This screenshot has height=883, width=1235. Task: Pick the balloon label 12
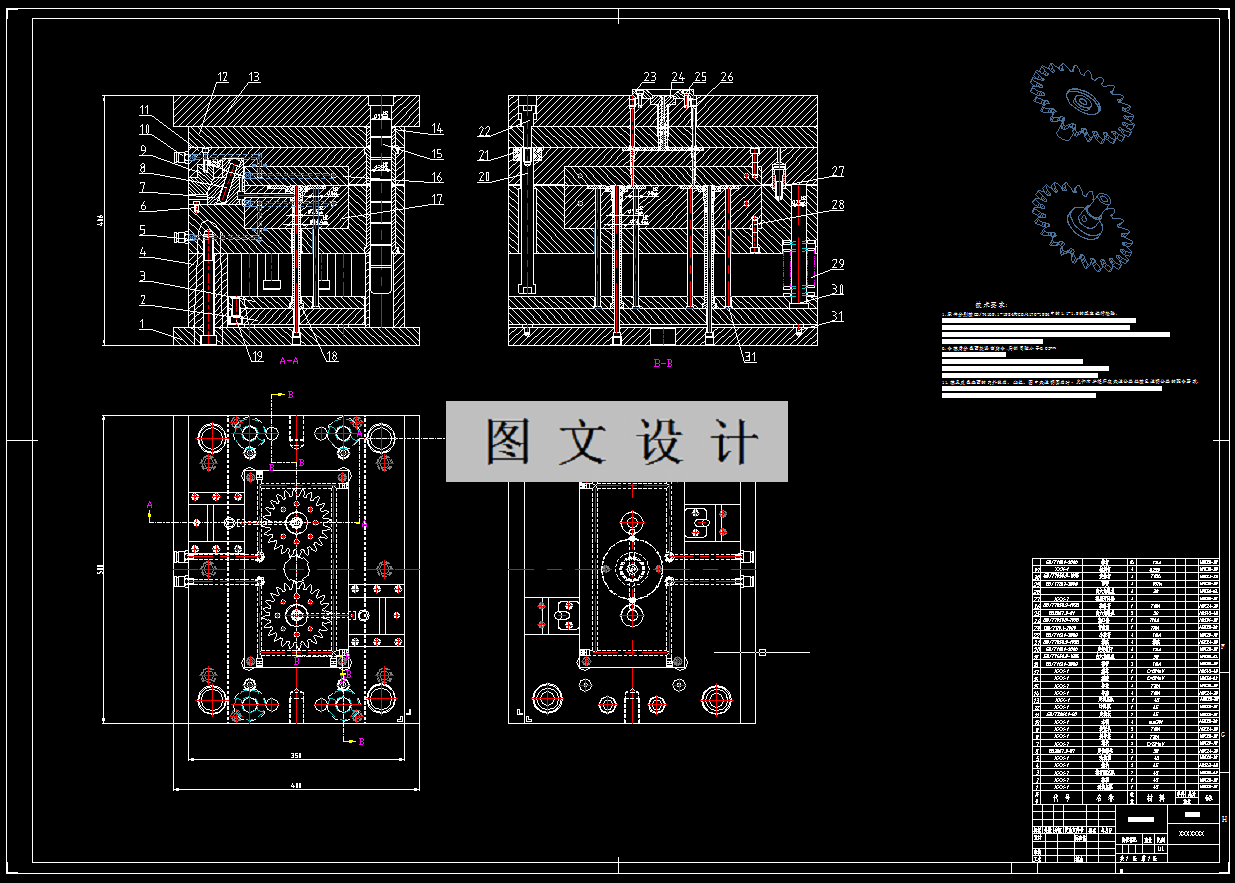click(222, 77)
